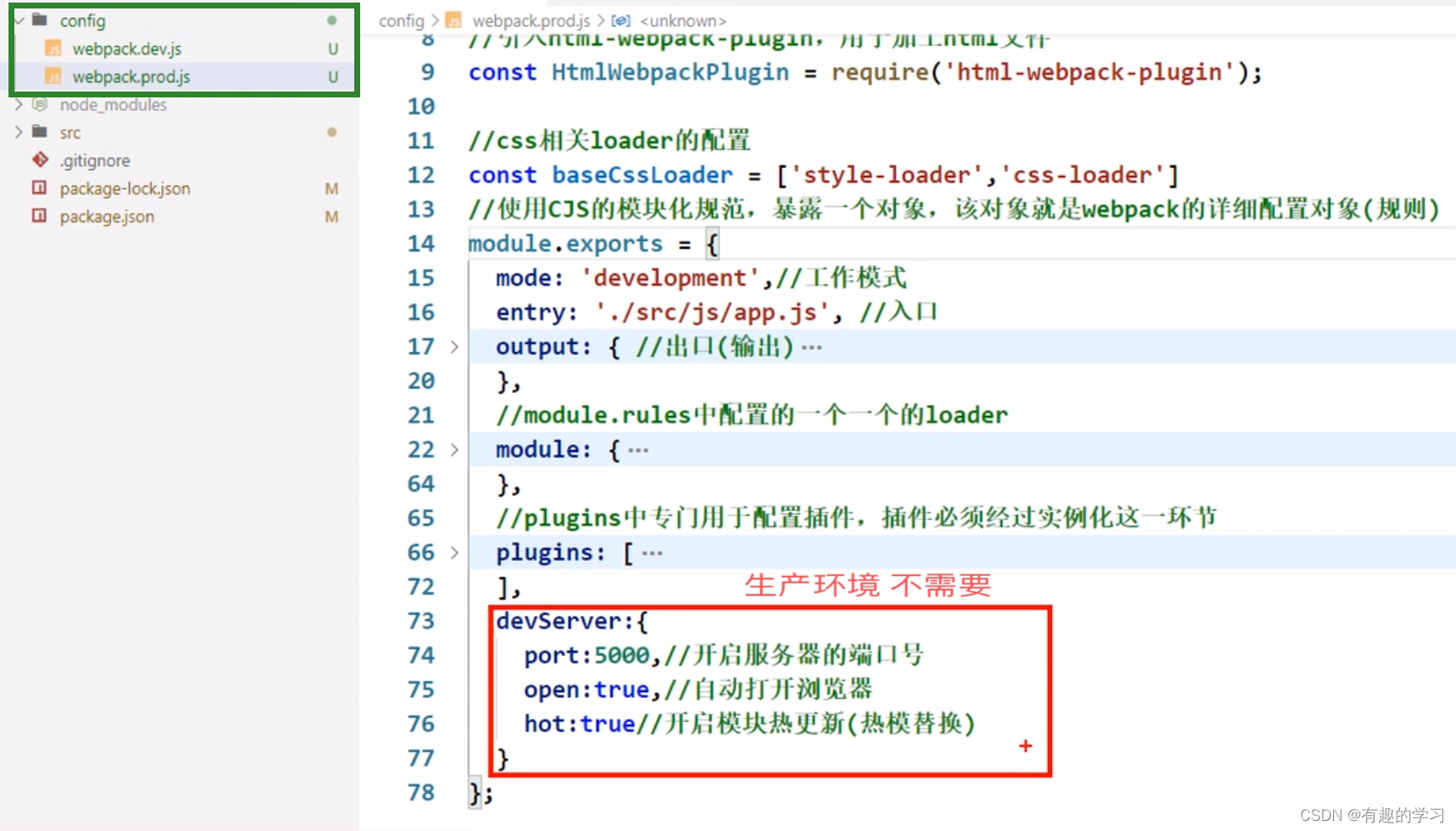Screen dimensions: 1456x831
Task: Select the node_modules folder name
Action: [113, 105]
